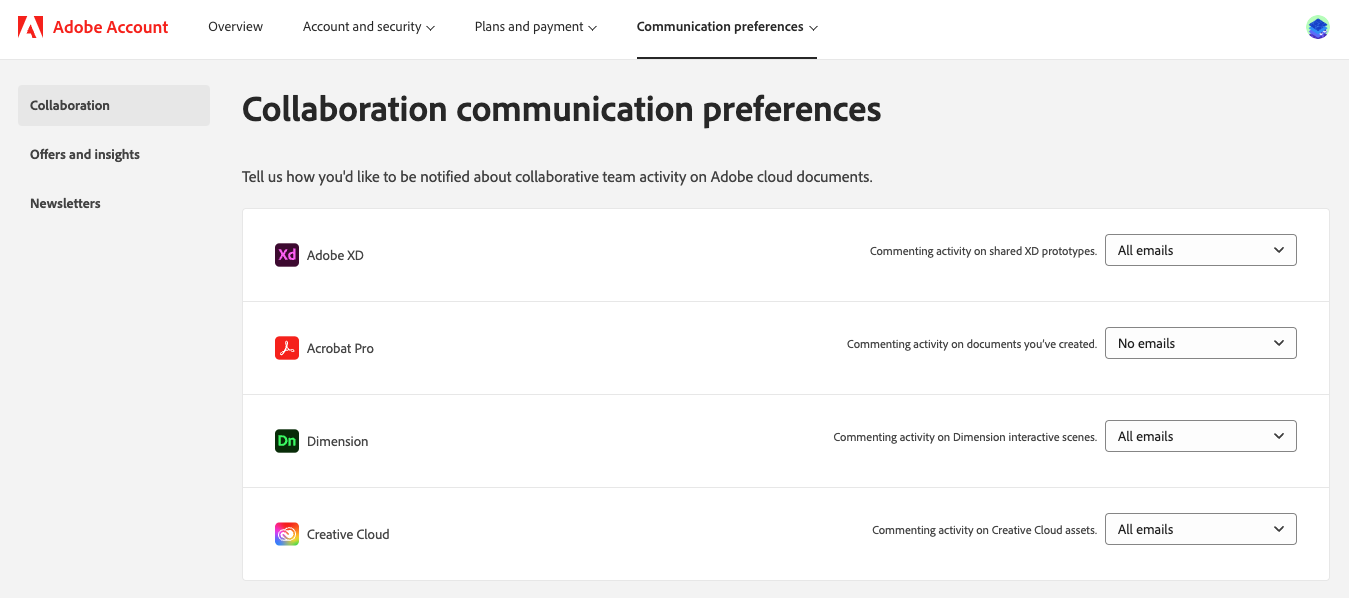Open the profile avatar menu

[x=1317, y=28]
